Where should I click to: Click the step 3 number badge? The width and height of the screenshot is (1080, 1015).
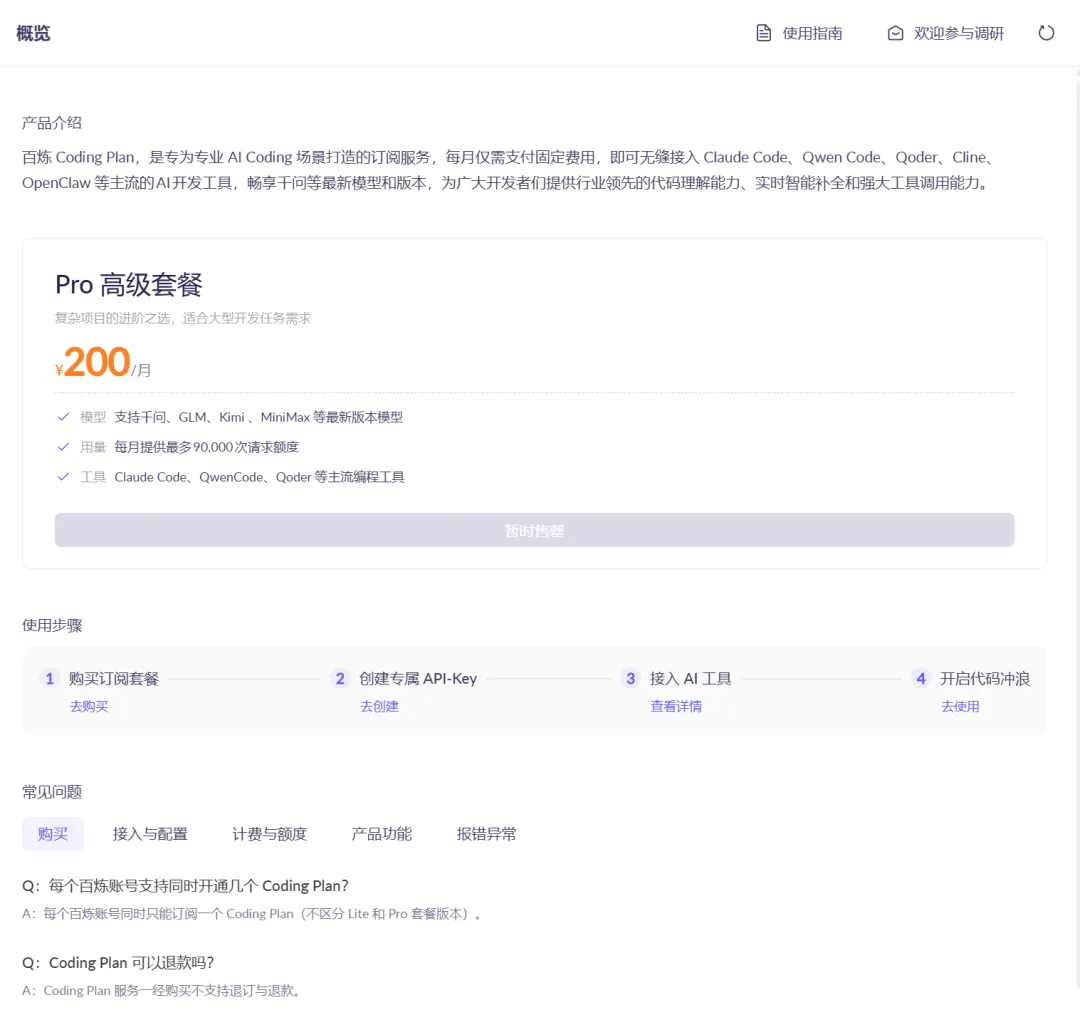pos(630,678)
